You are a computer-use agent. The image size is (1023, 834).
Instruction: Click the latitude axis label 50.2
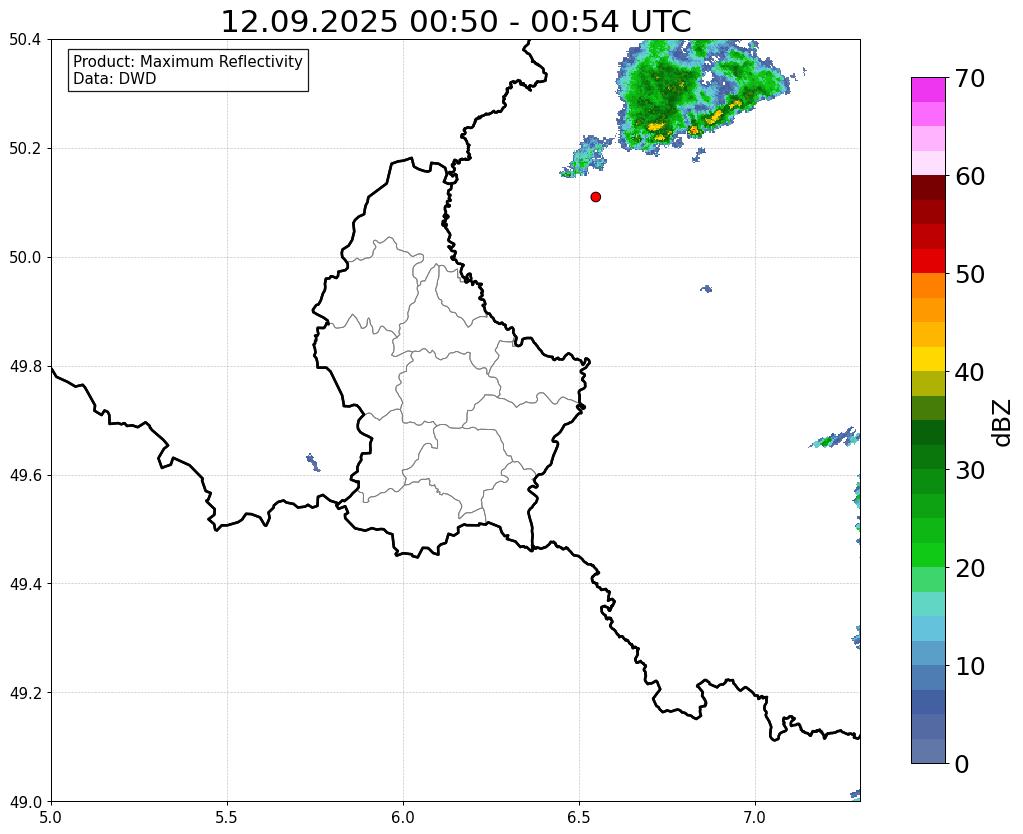25,149
